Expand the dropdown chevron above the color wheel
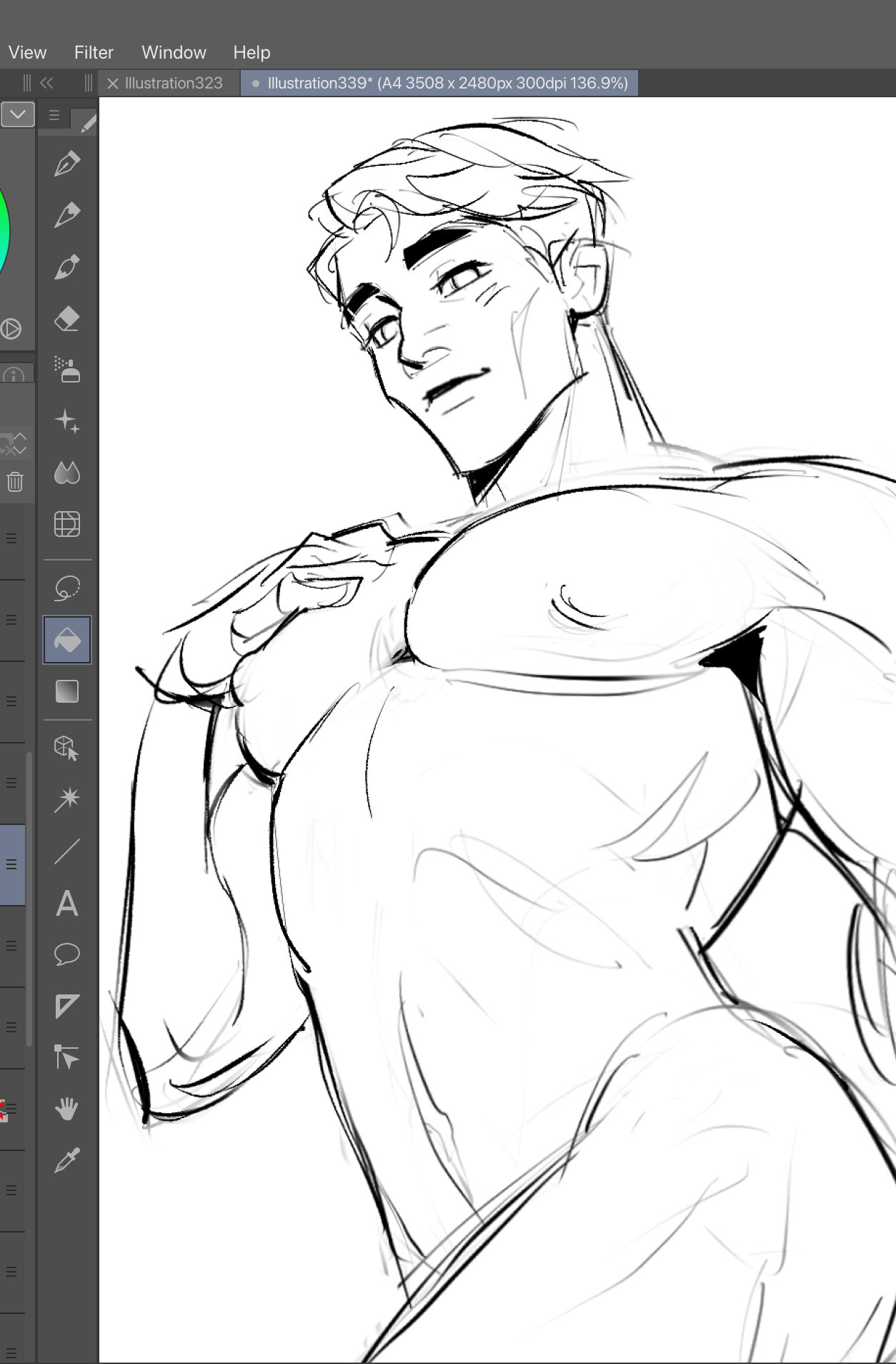Screen dimensions: 896x1364 [x=18, y=114]
